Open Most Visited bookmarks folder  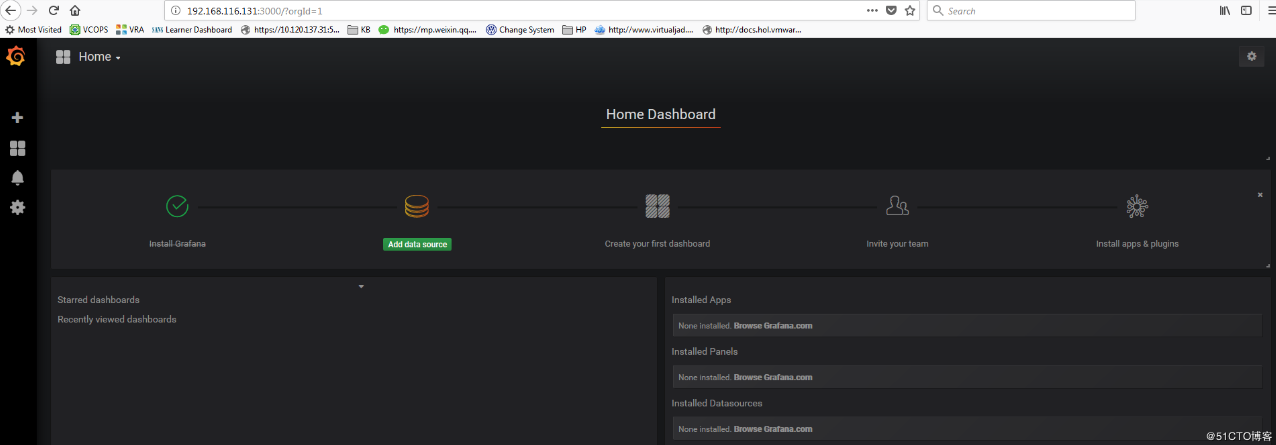tap(34, 30)
